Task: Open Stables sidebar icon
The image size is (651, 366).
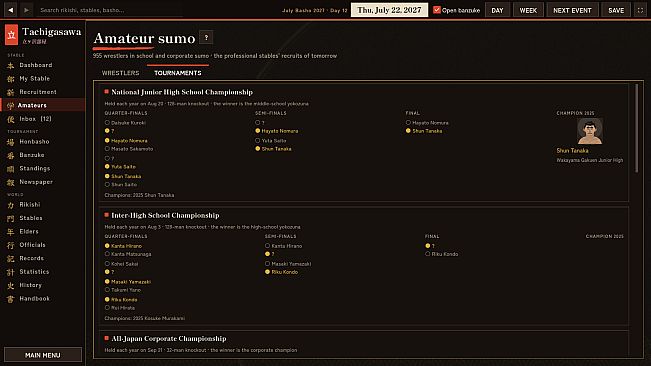Action: [x=10, y=218]
